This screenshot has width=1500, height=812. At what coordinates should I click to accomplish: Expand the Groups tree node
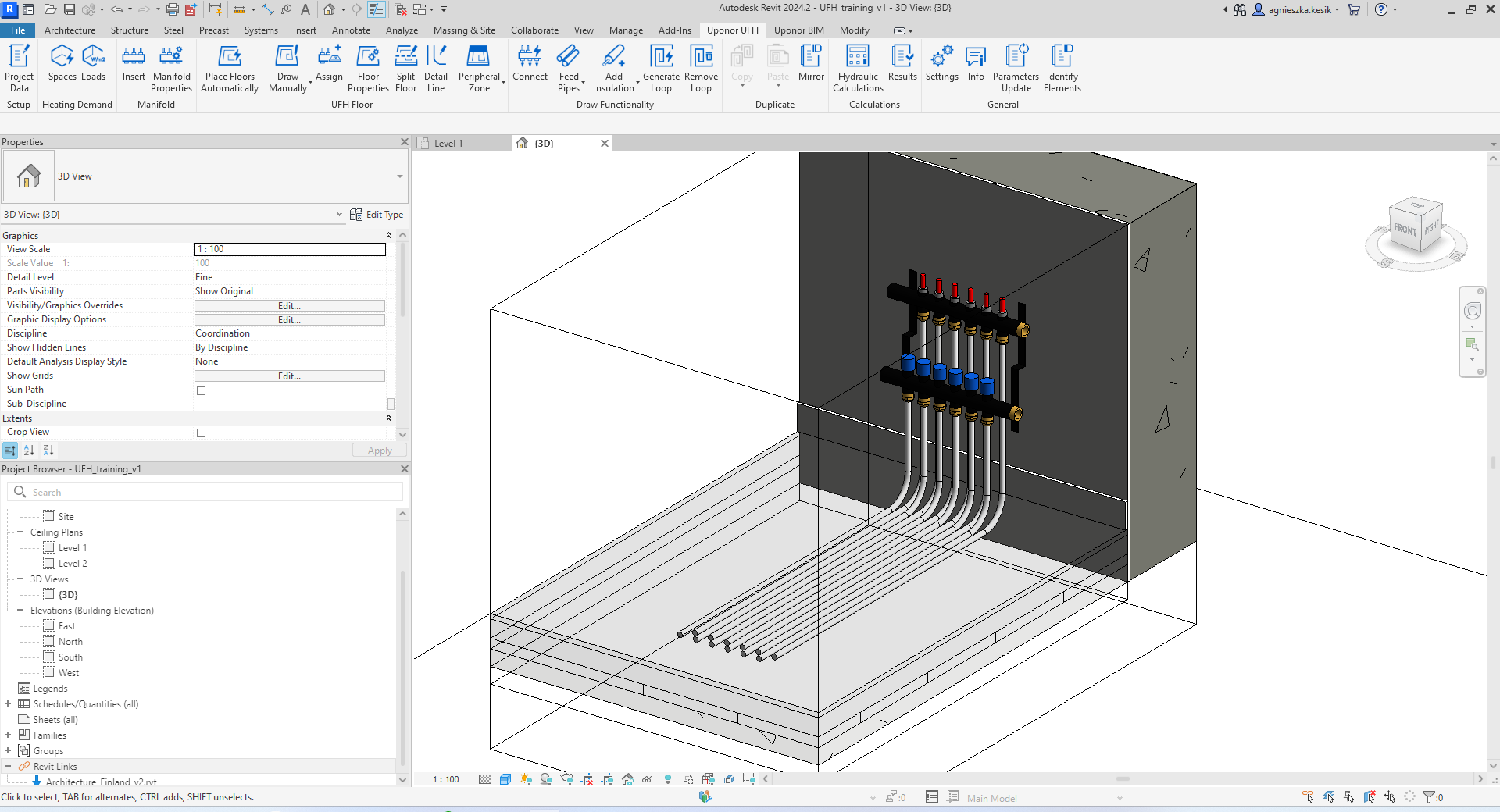(8, 751)
